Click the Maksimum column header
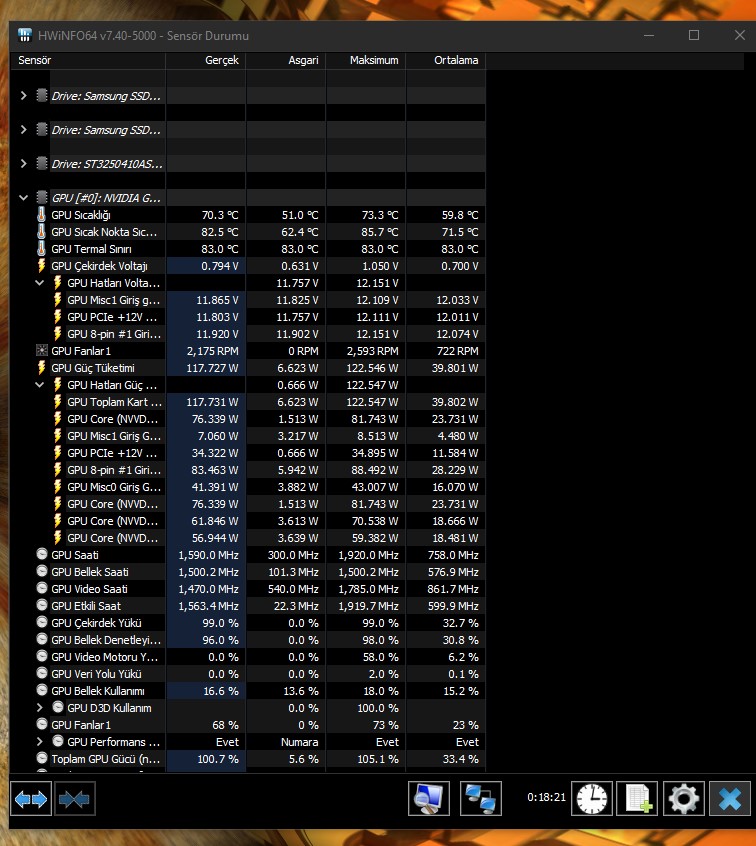Viewport: 756px width, 846px height. click(x=366, y=60)
